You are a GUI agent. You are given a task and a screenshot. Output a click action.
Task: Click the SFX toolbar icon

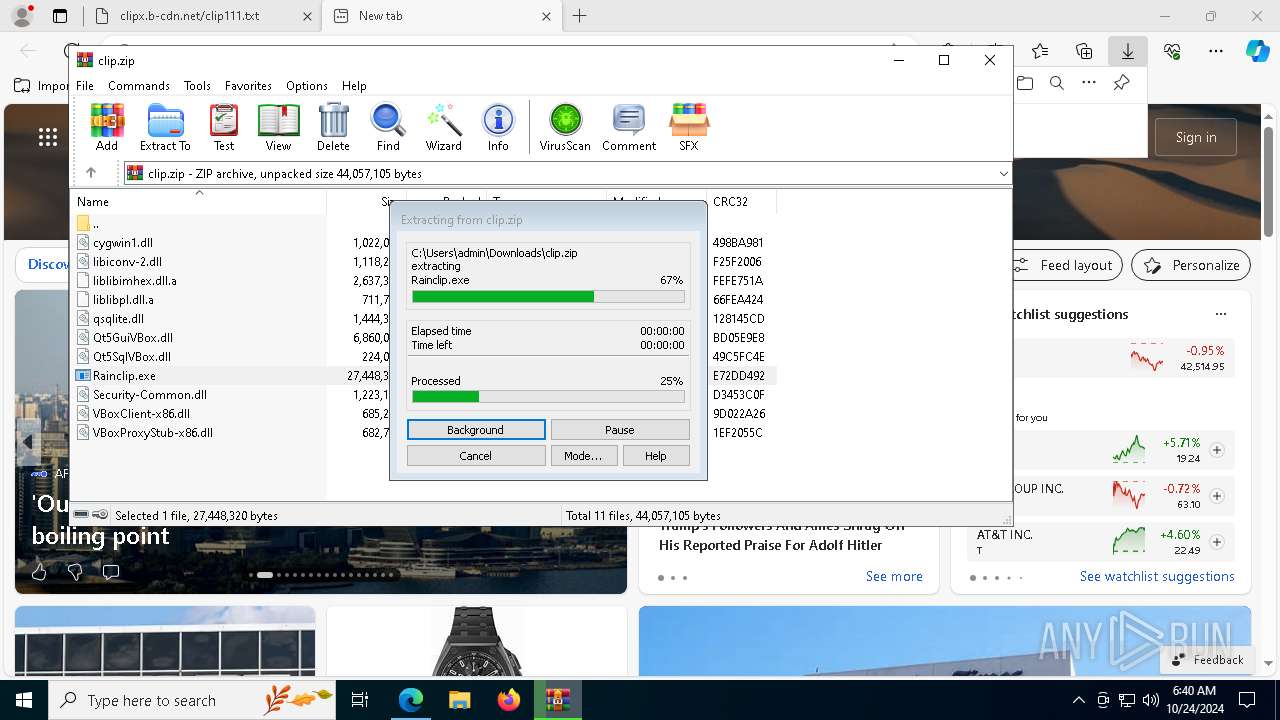[689, 127]
